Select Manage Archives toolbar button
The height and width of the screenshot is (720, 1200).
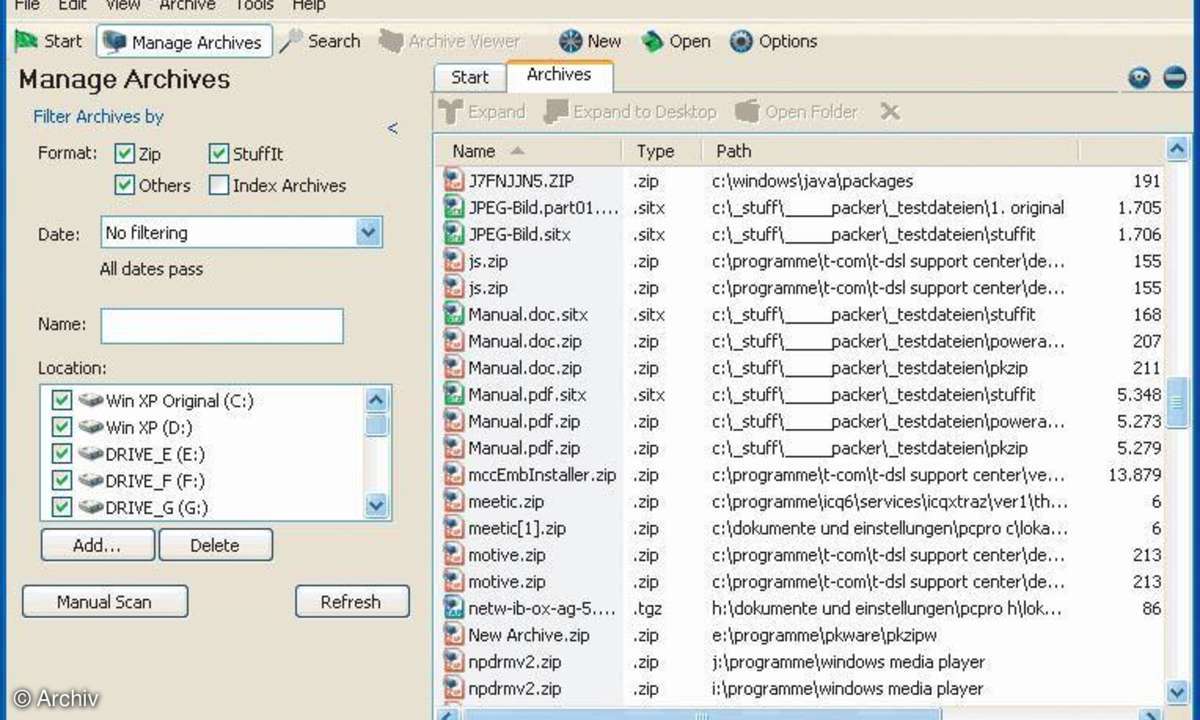[x=184, y=42]
